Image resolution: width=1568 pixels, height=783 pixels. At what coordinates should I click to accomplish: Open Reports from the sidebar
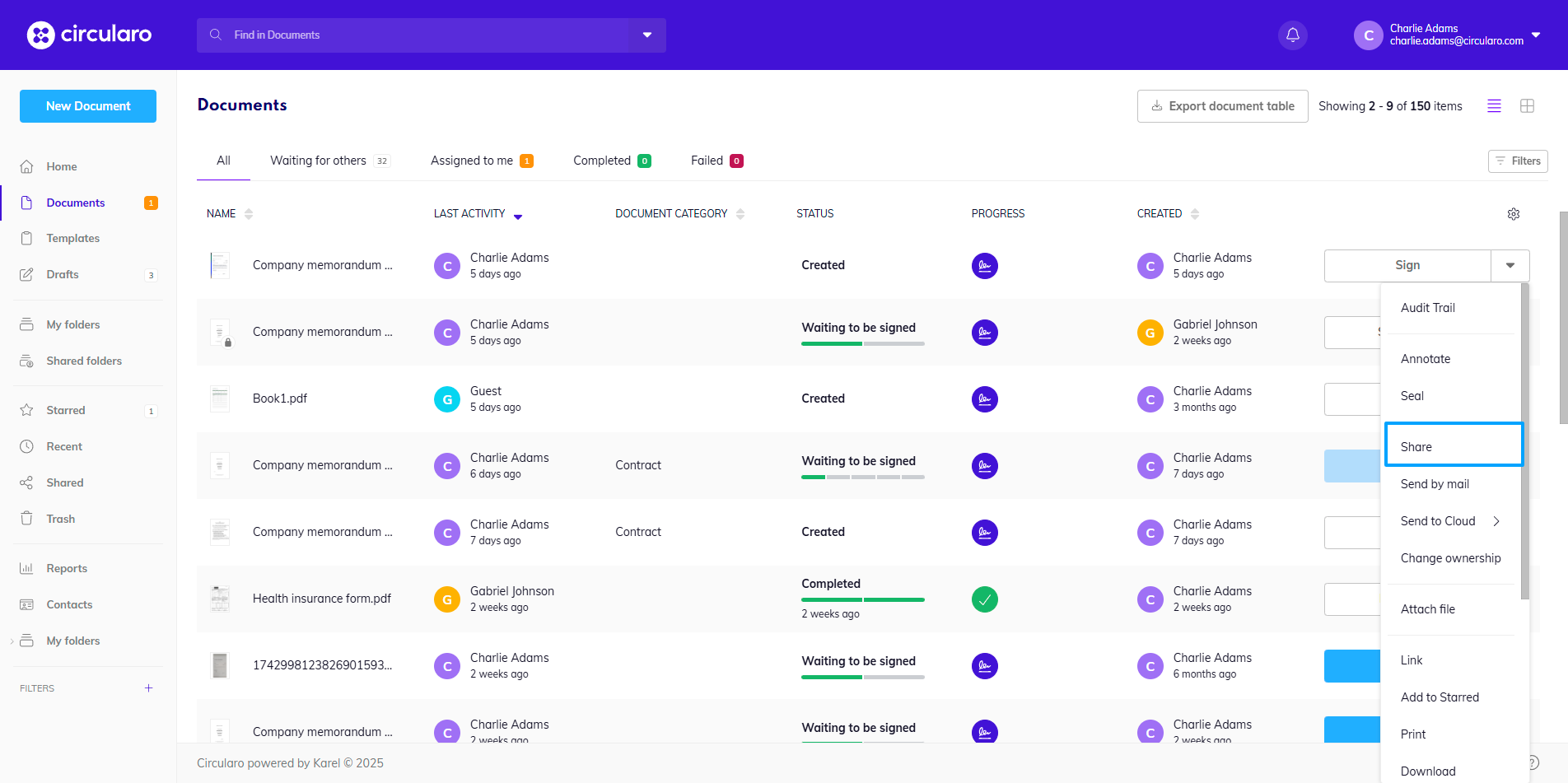(x=66, y=568)
